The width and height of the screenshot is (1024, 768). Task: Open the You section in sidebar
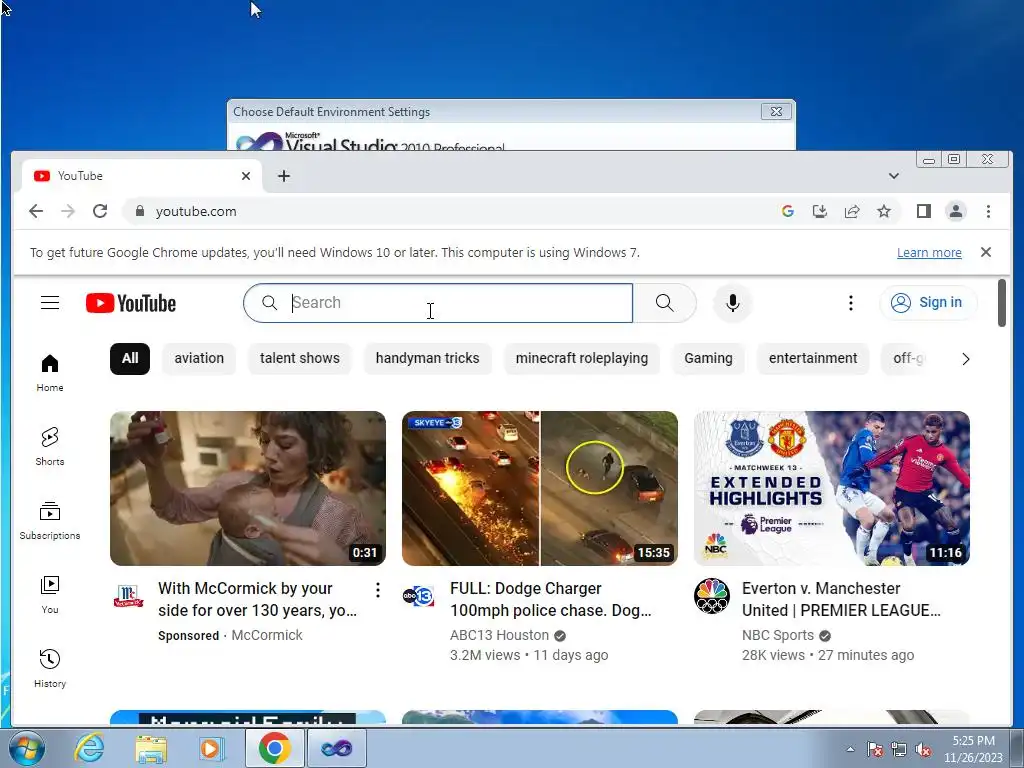coord(50,594)
